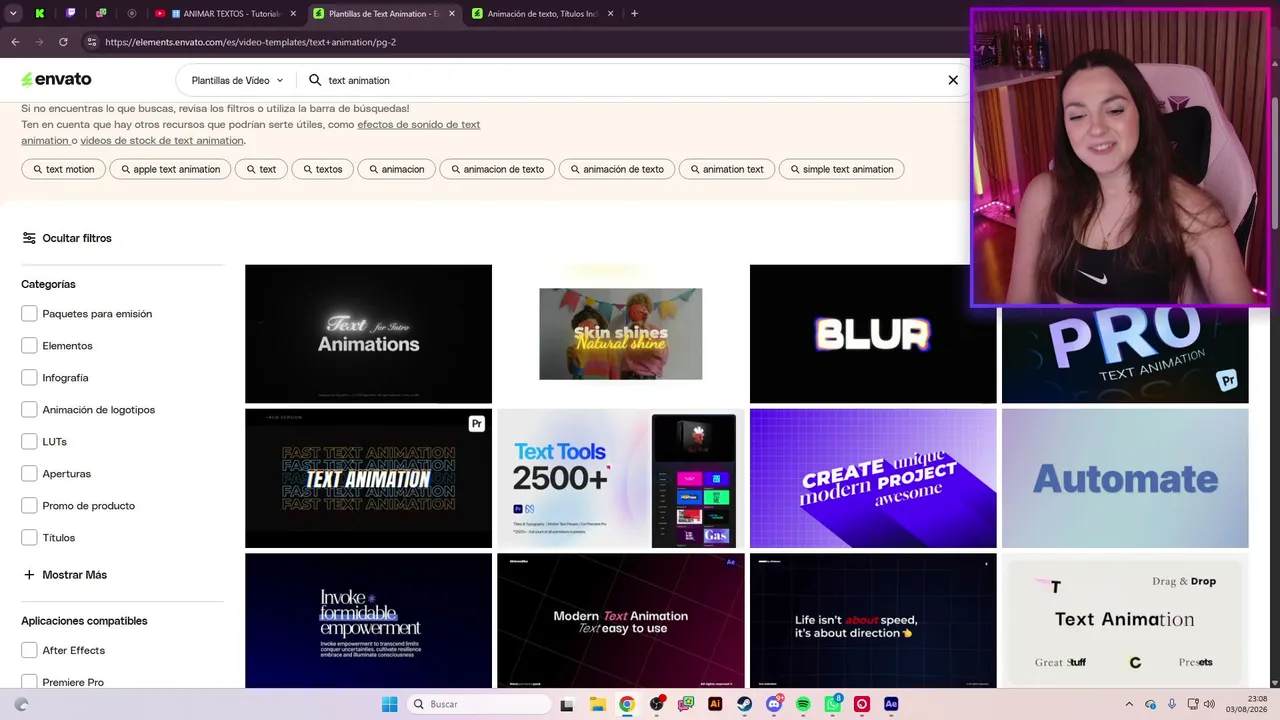Click the search magnifier icon

click(315, 80)
